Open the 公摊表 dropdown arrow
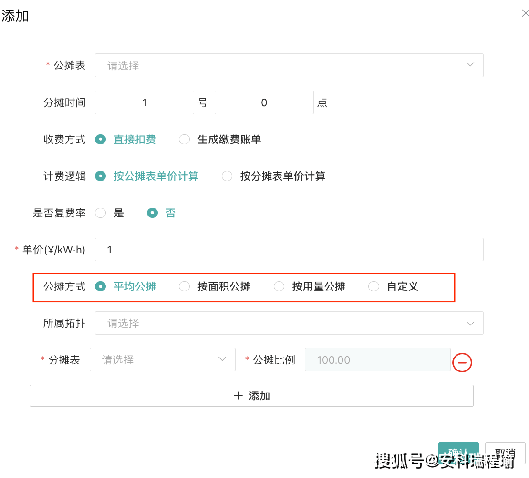Viewport: 529px width, 478px height. pos(470,64)
